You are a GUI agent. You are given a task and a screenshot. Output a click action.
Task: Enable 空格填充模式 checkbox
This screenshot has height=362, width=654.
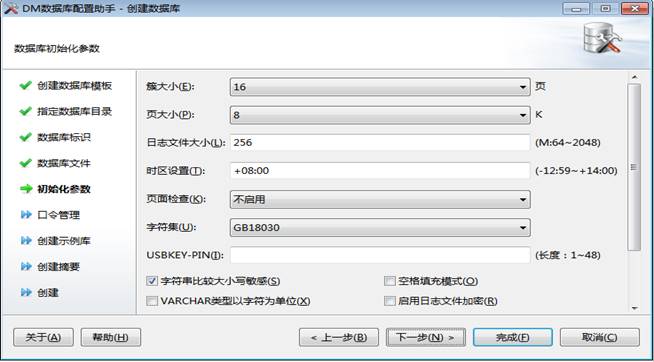pos(390,281)
